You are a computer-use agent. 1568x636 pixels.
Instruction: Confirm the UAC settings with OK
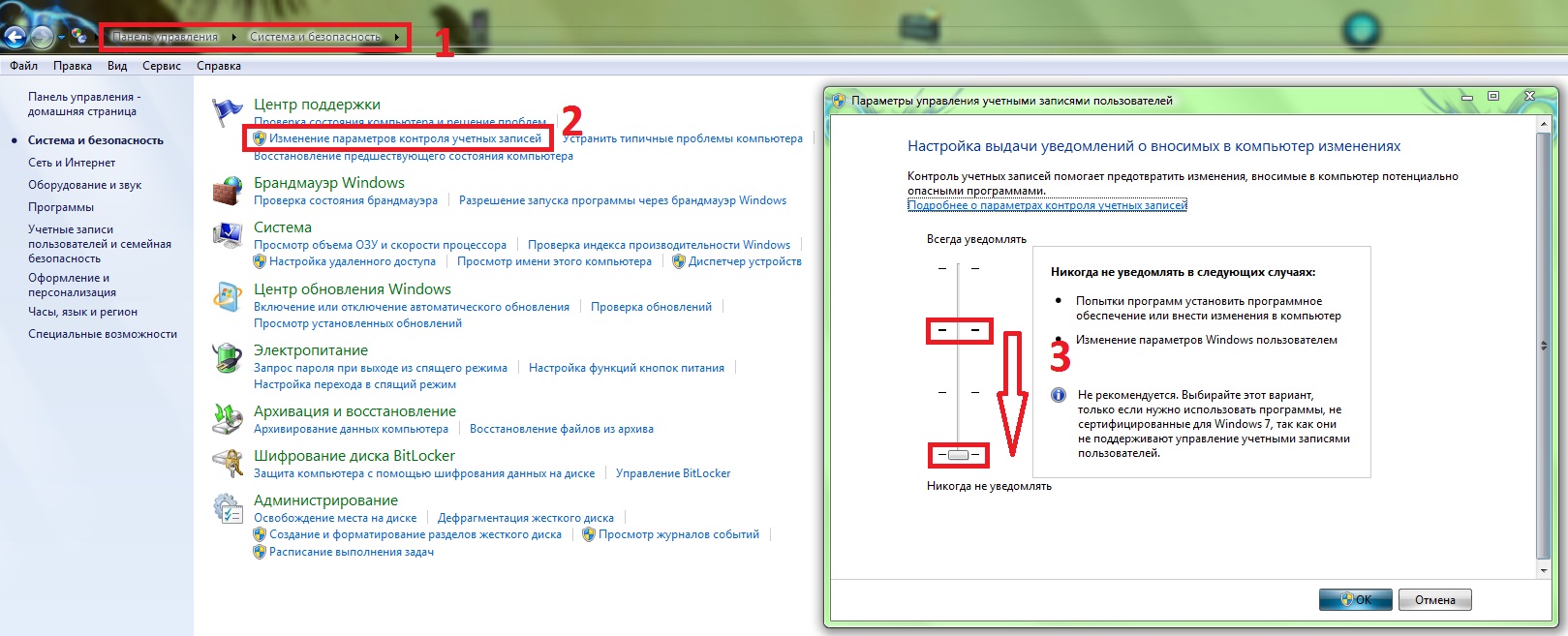1356,600
